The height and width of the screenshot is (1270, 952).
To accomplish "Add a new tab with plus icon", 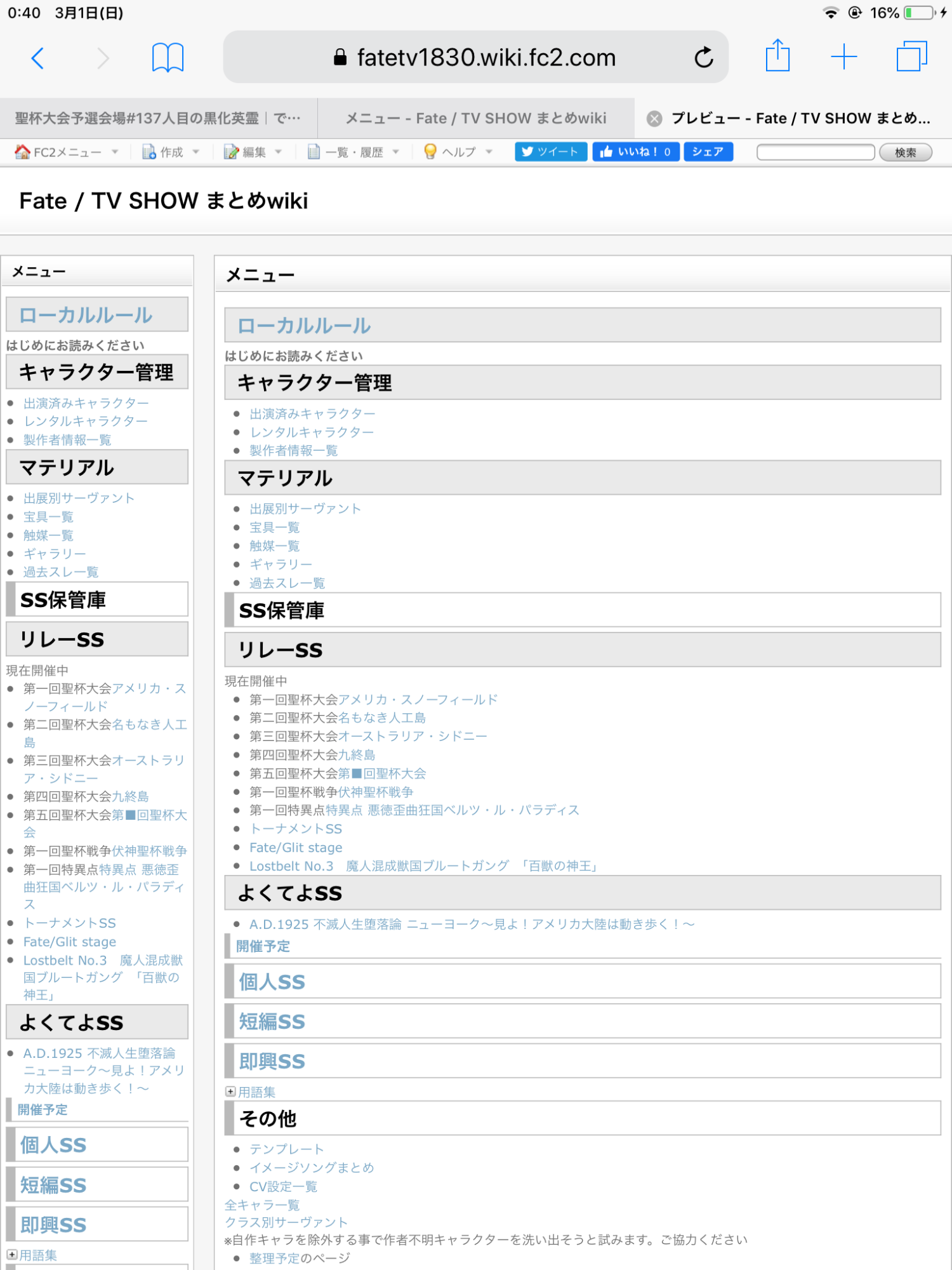I will (843, 57).
